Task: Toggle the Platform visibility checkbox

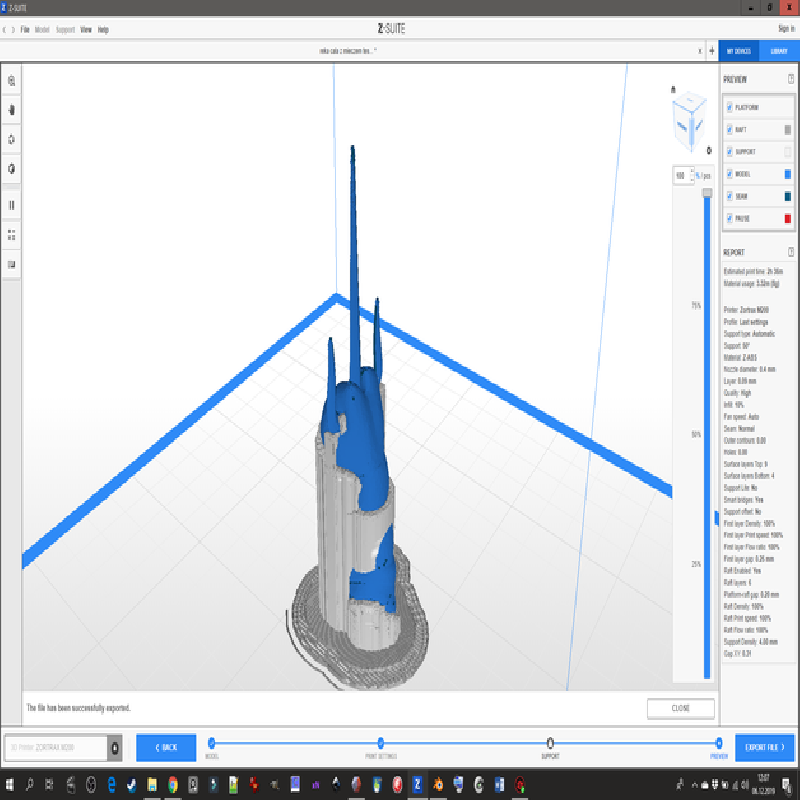Action: (x=730, y=107)
